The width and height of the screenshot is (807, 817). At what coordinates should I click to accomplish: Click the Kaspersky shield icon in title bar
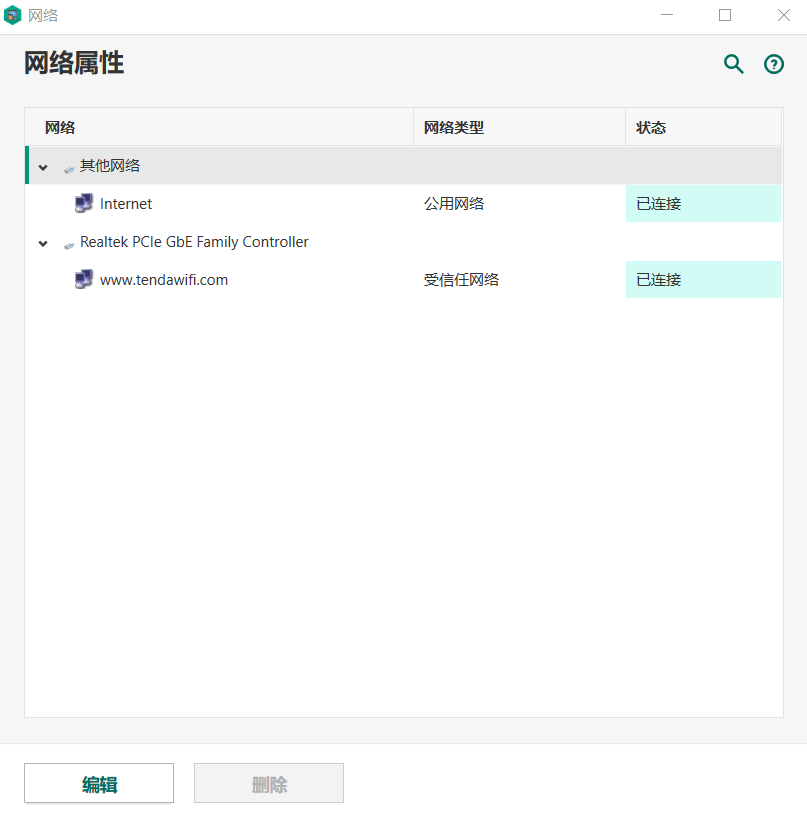[13, 15]
